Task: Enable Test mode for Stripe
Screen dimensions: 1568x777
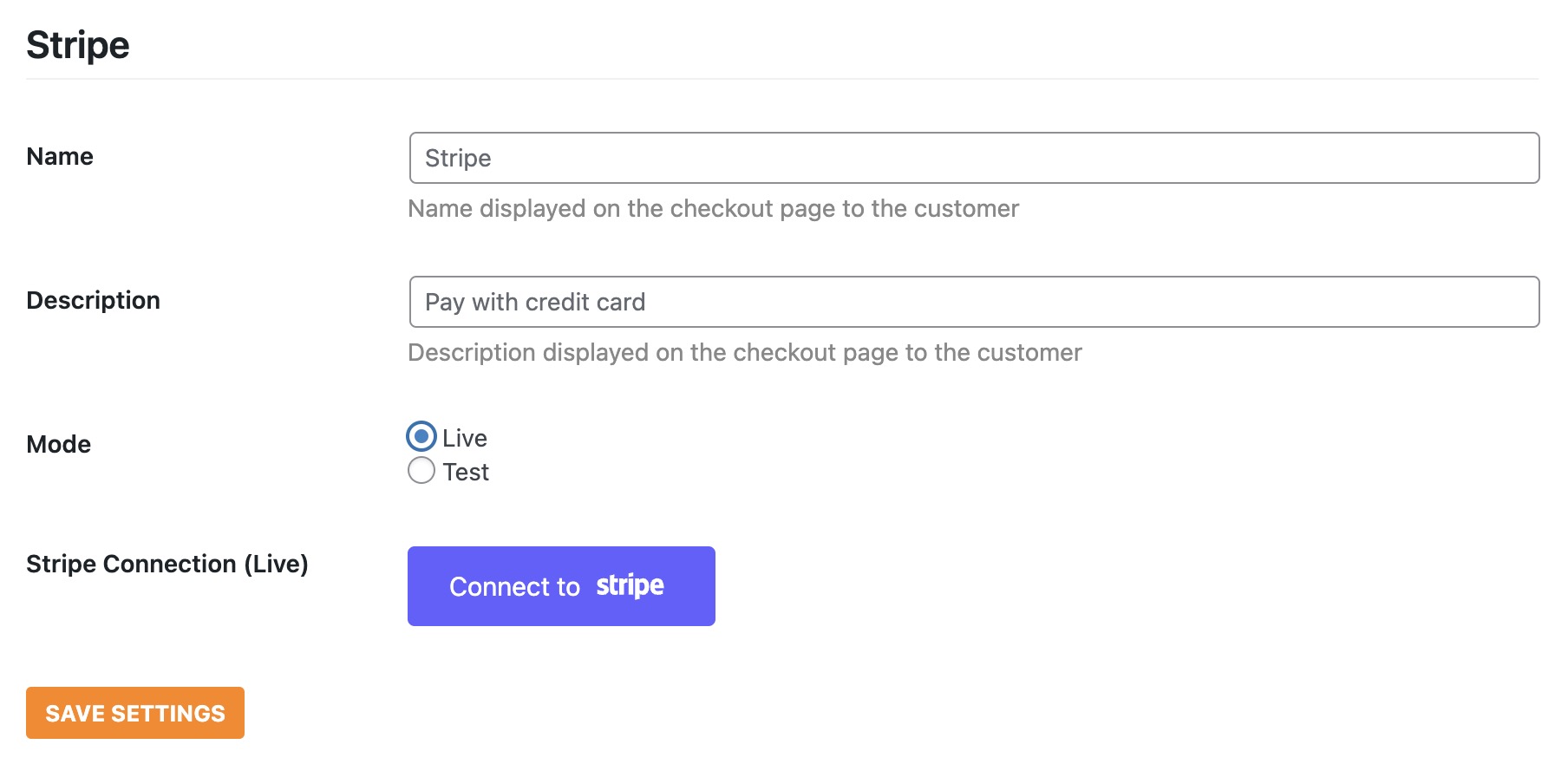Action: 421,470
